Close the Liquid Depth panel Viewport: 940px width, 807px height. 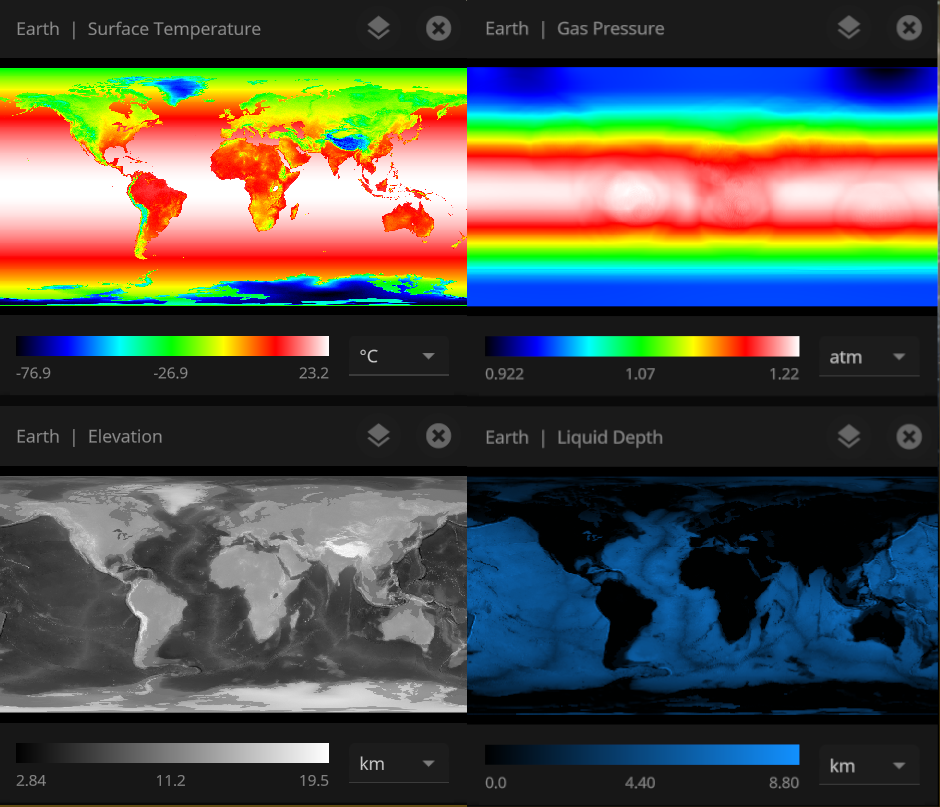click(x=909, y=436)
